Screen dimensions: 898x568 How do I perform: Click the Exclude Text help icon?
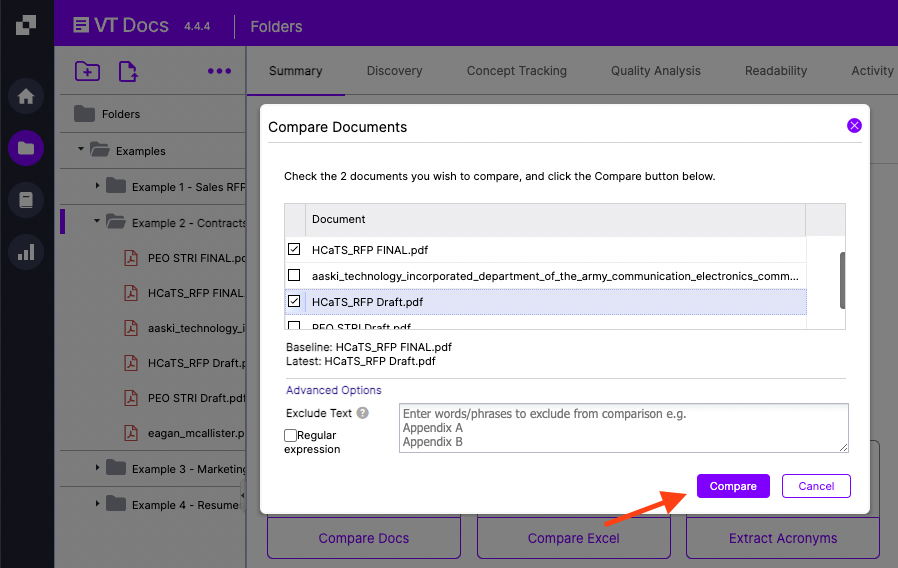[x=363, y=413]
